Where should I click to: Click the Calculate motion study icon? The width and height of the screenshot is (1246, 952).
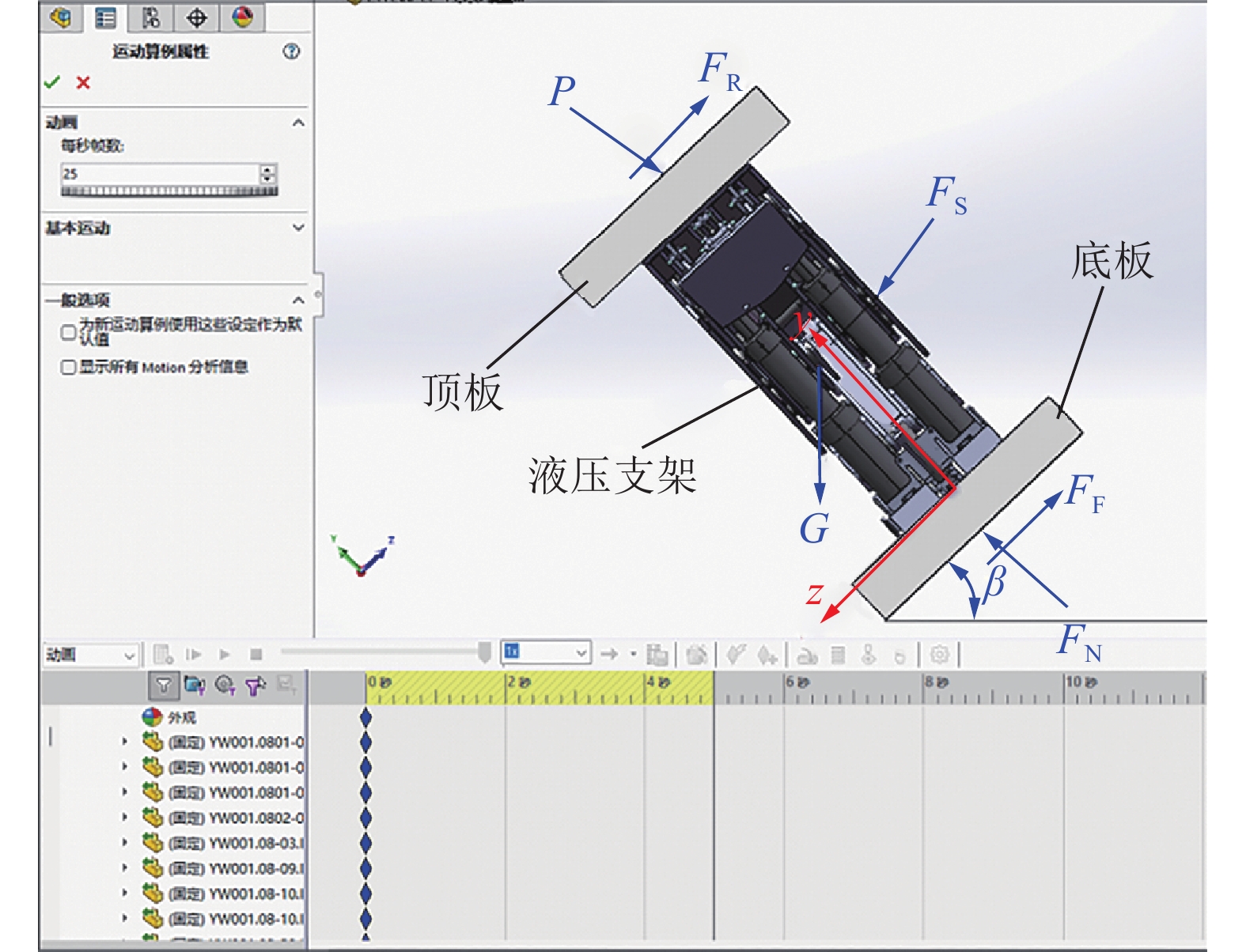[163, 655]
